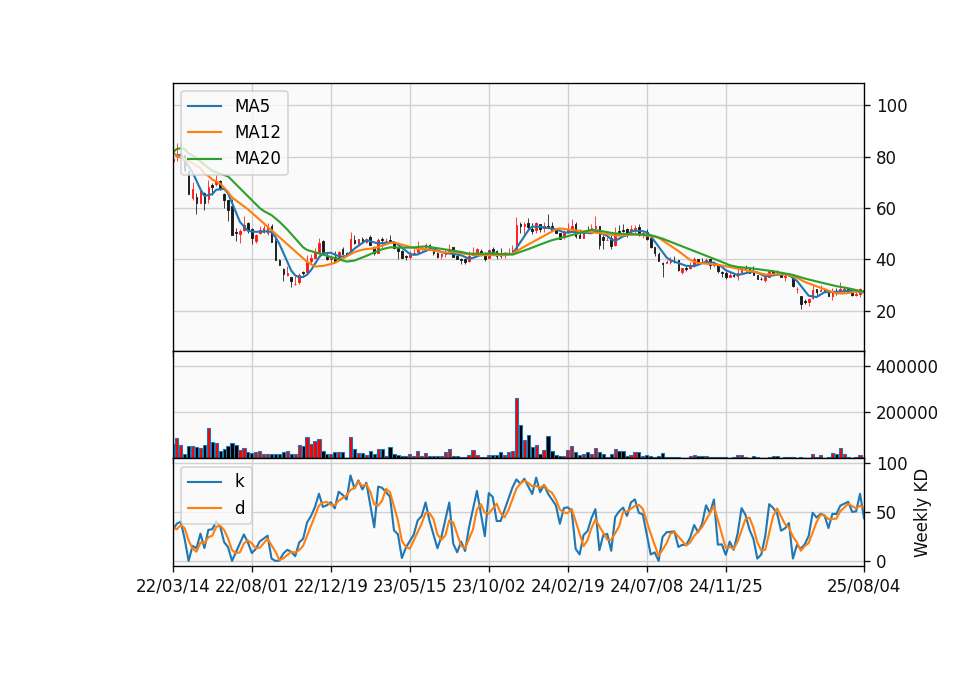Click the green MA20 legend line sample
Screen dimensions: 960x690
point(204,158)
